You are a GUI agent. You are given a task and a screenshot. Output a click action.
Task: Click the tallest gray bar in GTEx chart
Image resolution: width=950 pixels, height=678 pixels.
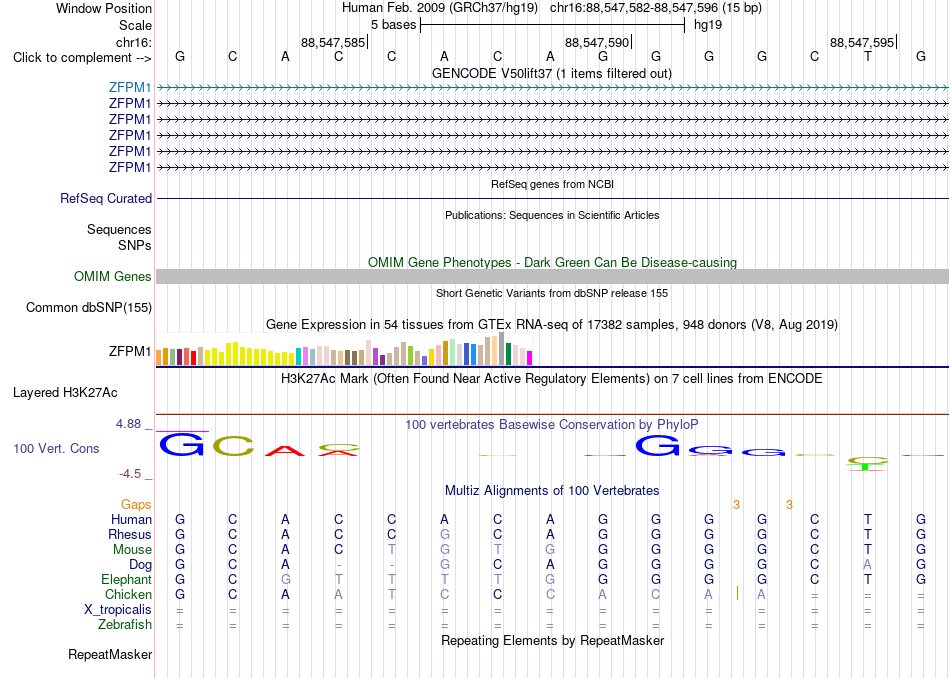coord(502,349)
